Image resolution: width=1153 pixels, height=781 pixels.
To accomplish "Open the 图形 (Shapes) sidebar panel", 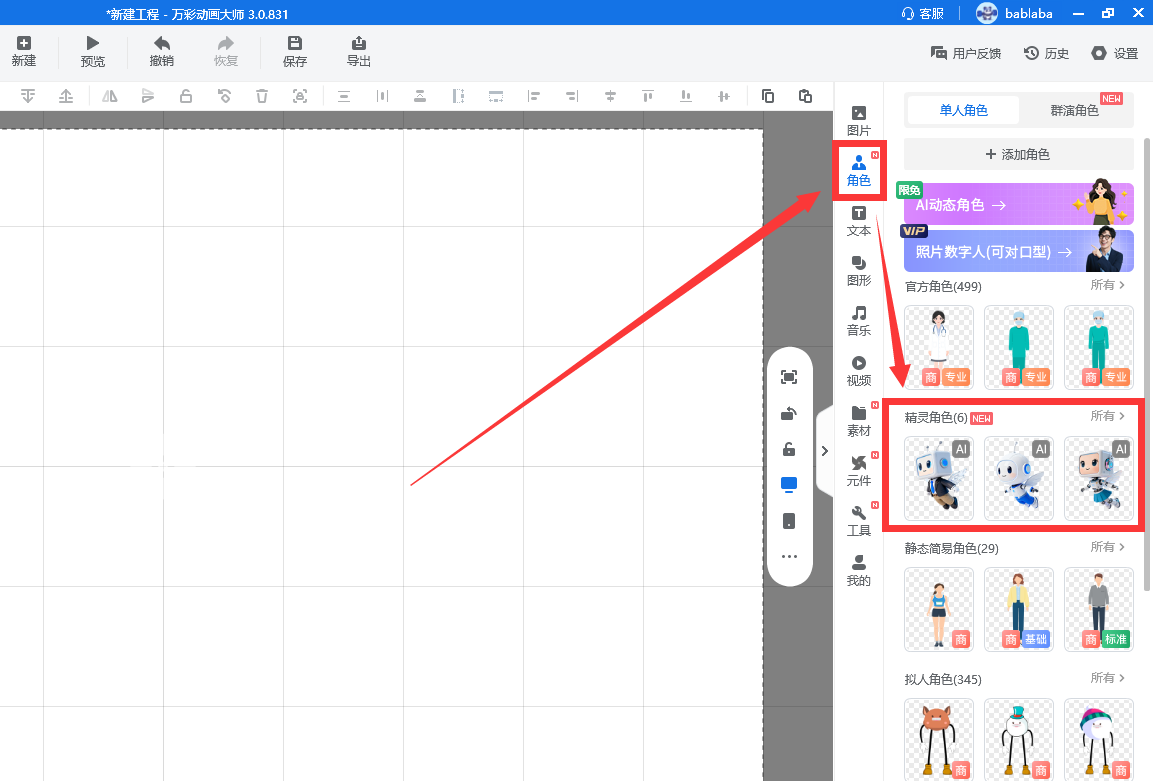I will (858, 270).
